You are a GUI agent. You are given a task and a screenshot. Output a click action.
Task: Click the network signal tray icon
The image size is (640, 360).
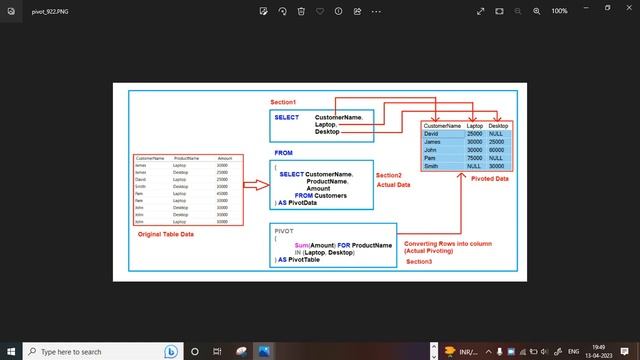(522, 351)
